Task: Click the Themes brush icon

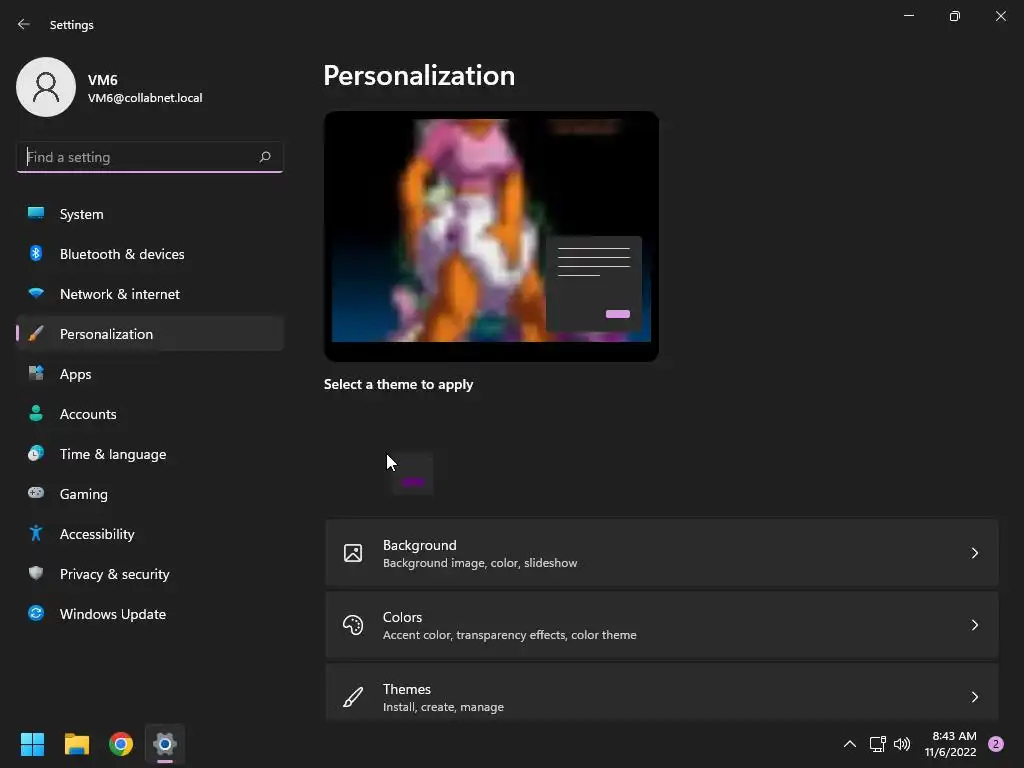Action: click(x=353, y=697)
